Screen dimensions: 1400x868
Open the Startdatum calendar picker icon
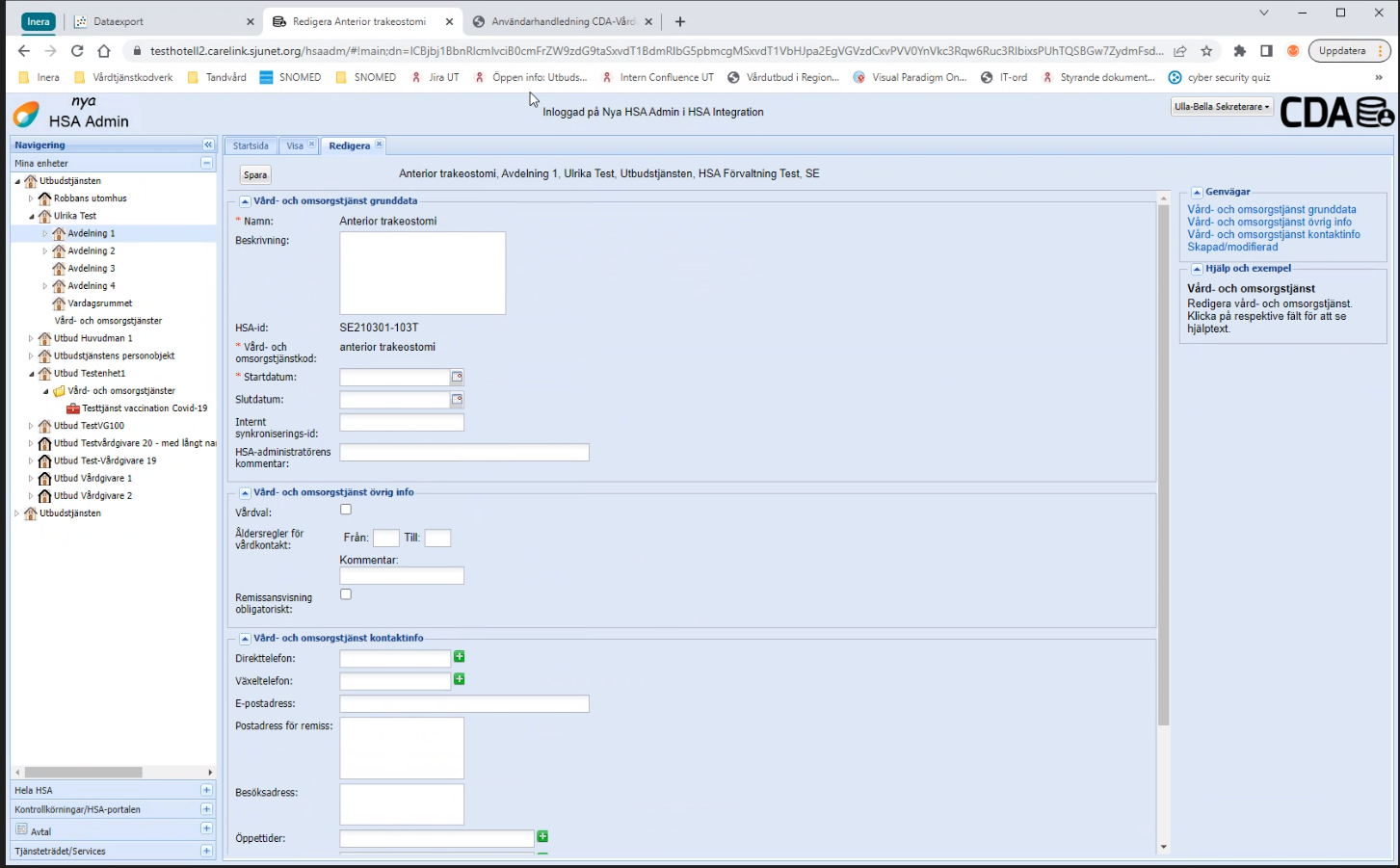[457, 378]
